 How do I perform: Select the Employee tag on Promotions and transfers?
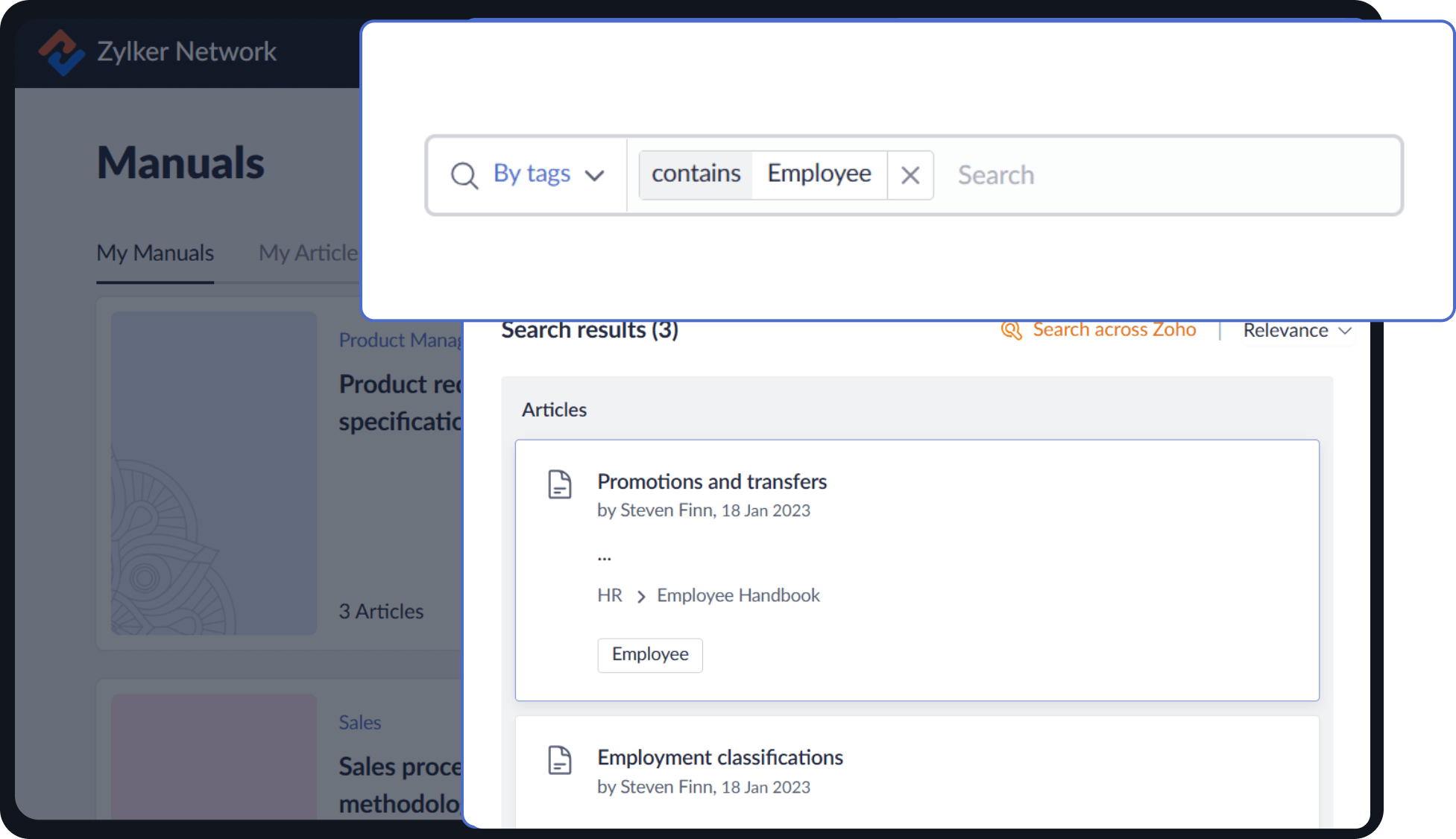(x=649, y=655)
